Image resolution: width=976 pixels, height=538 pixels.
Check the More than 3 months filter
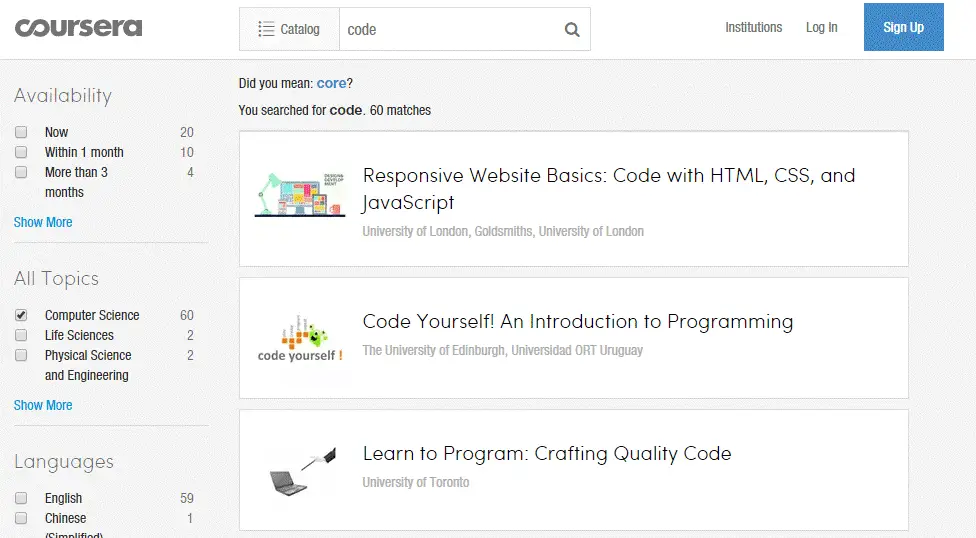pyautogui.click(x=21, y=172)
